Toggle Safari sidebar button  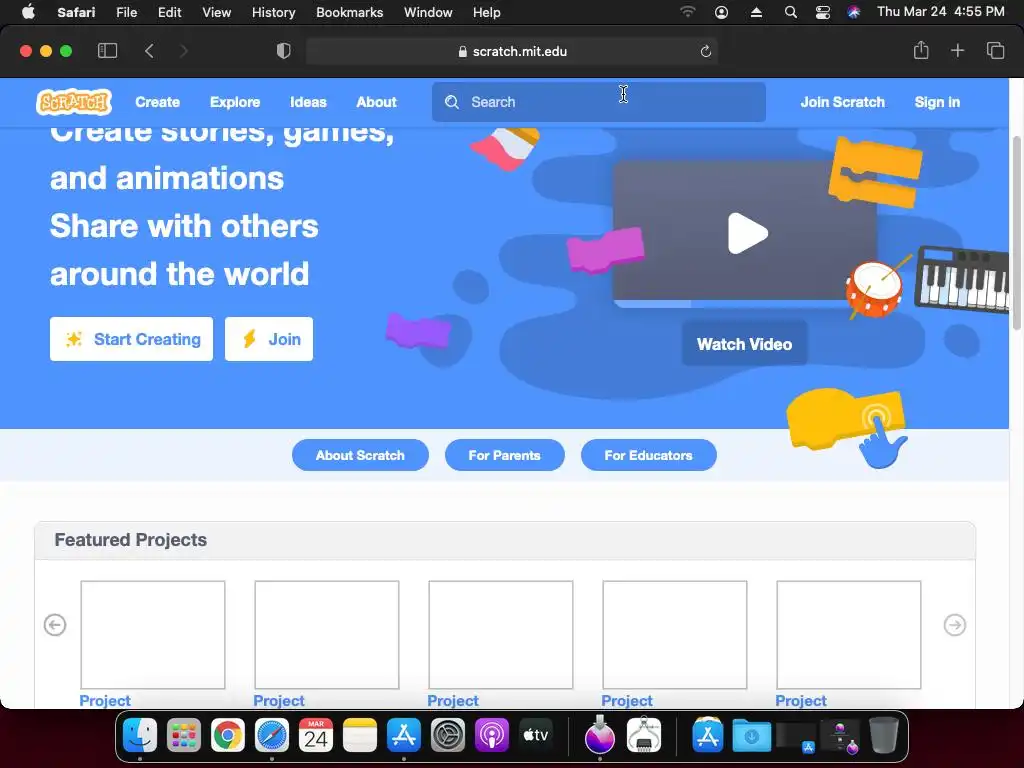tap(107, 51)
